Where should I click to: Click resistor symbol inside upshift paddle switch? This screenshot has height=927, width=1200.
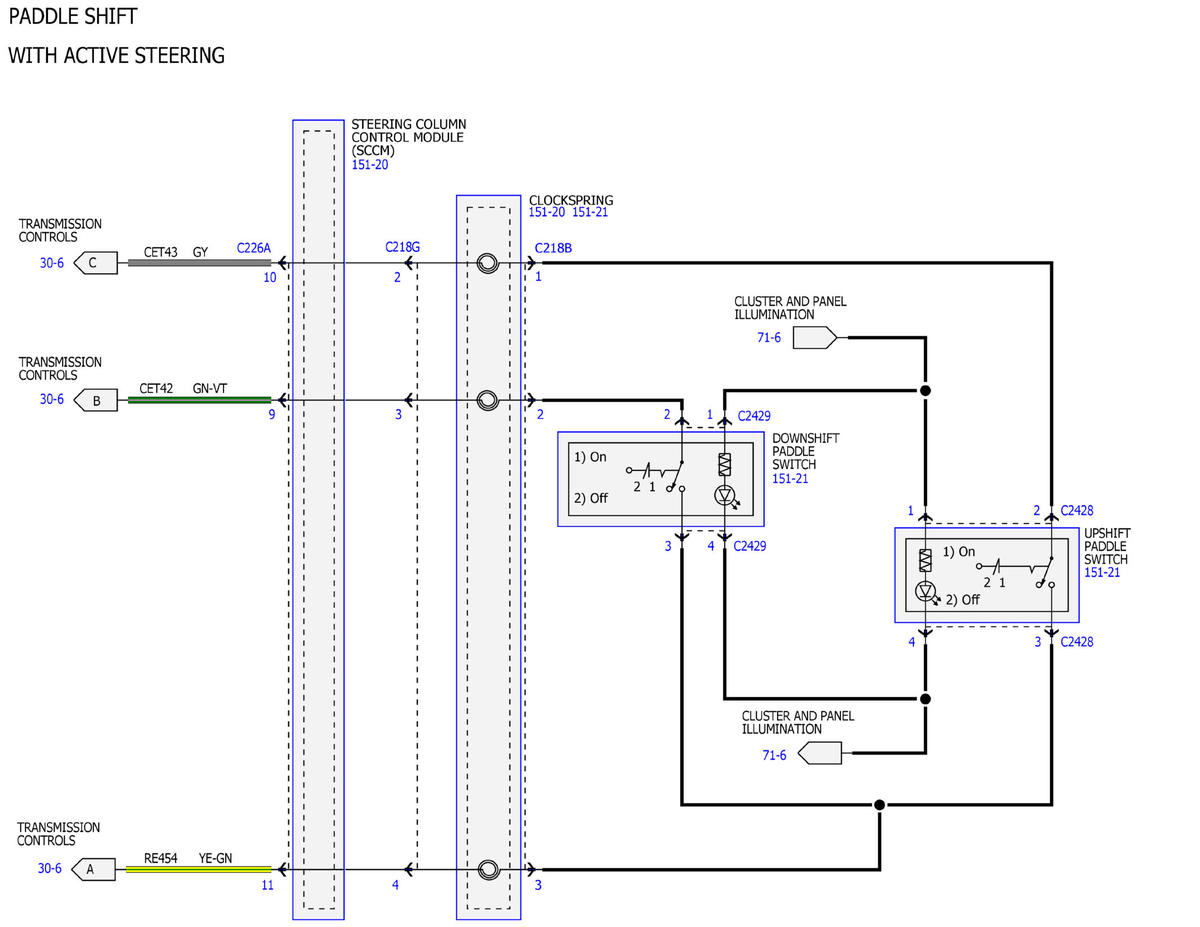click(x=925, y=560)
